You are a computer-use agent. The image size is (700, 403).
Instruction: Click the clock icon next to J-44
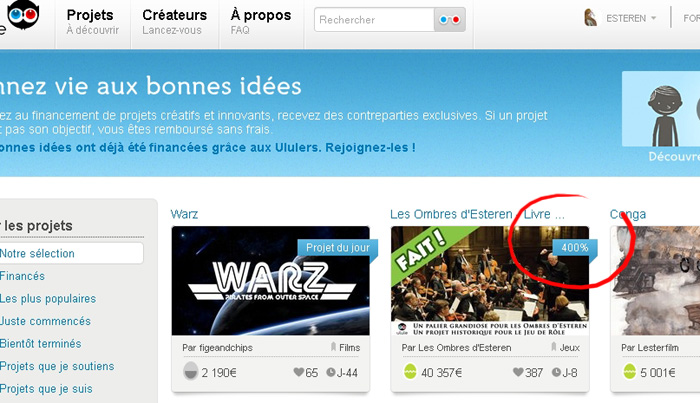pyautogui.click(x=330, y=372)
